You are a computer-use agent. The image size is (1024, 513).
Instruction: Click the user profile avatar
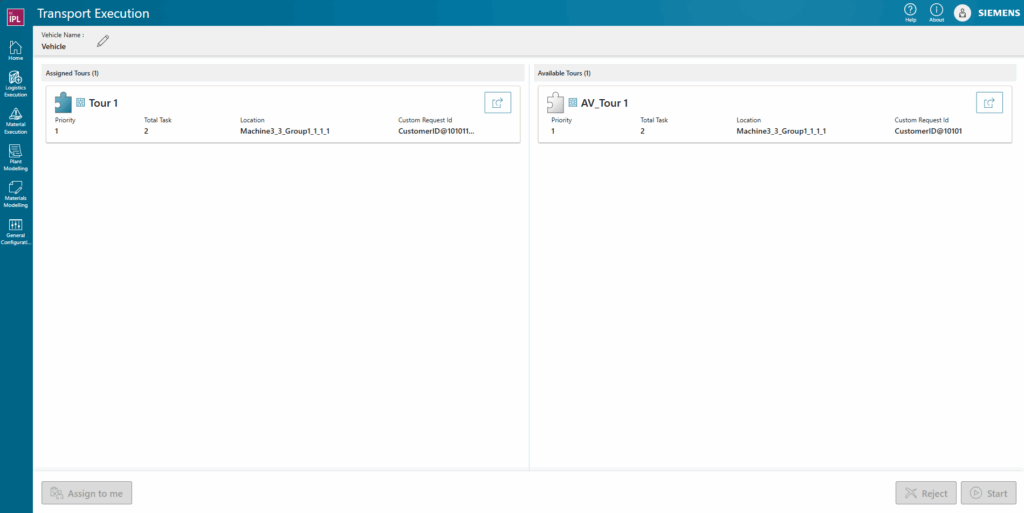962,13
